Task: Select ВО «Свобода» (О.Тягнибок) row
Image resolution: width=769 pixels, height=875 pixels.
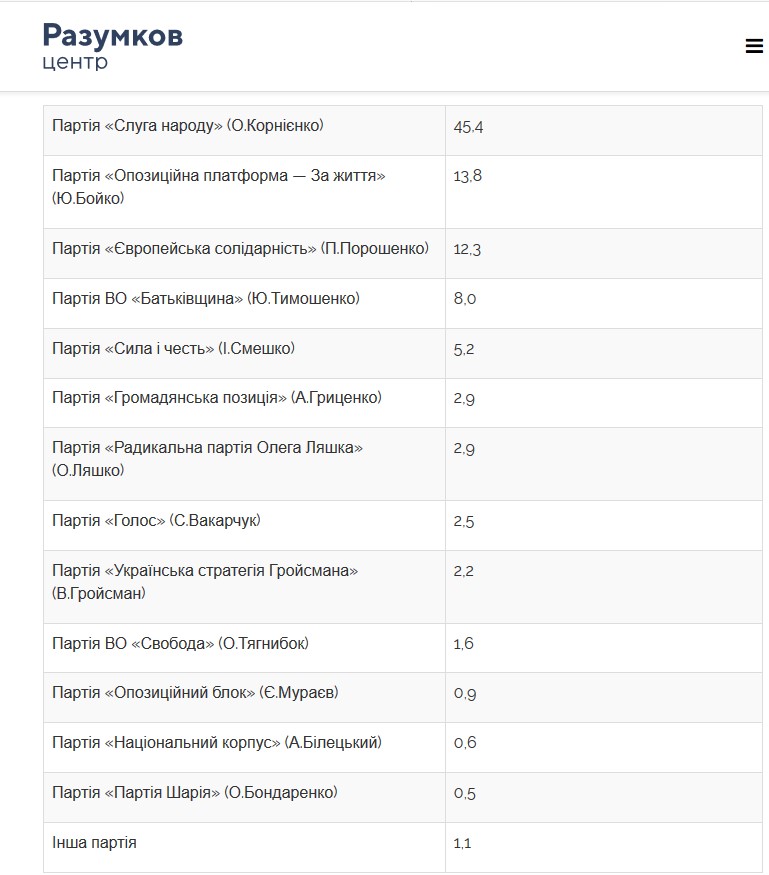Action: tap(403, 648)
